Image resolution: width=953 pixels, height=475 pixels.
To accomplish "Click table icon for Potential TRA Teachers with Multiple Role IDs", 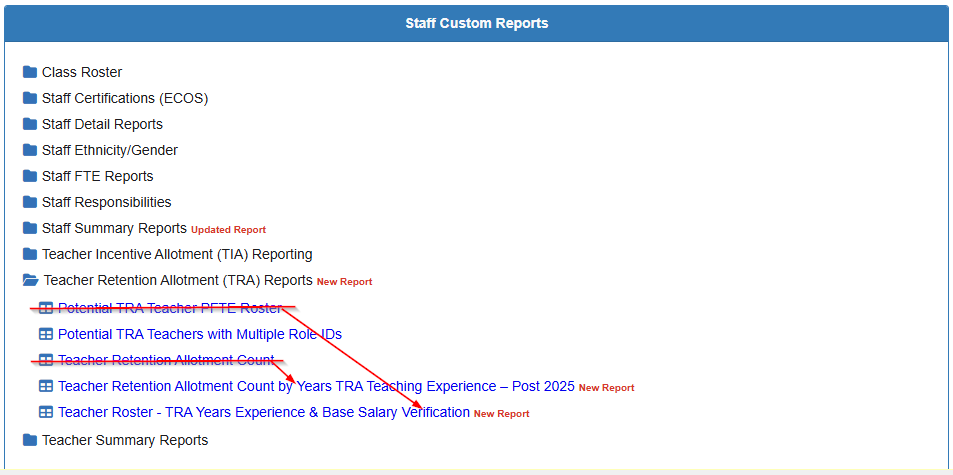I will coord(46,334).
